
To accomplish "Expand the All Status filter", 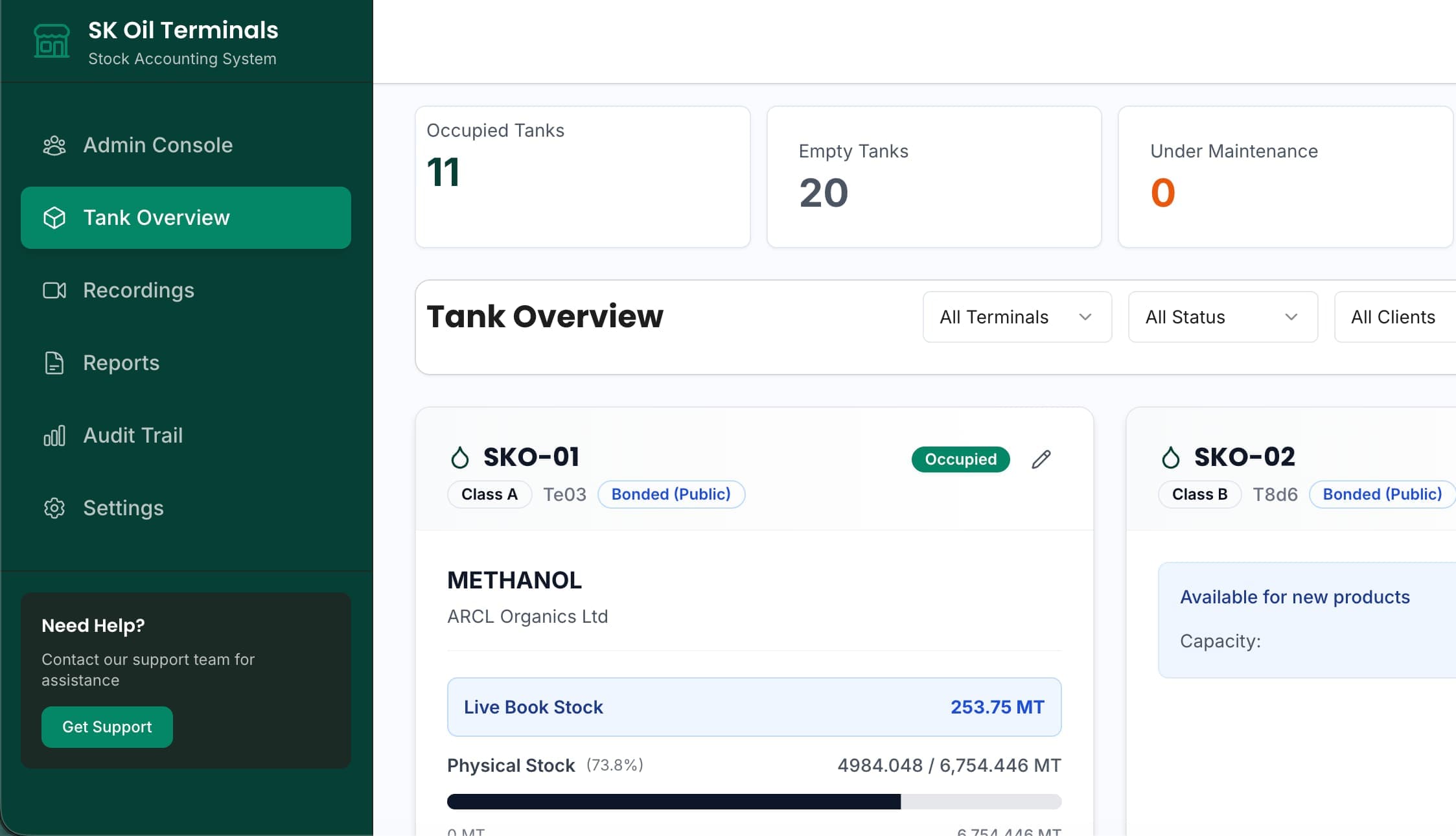I will (x=1222, y=317).
